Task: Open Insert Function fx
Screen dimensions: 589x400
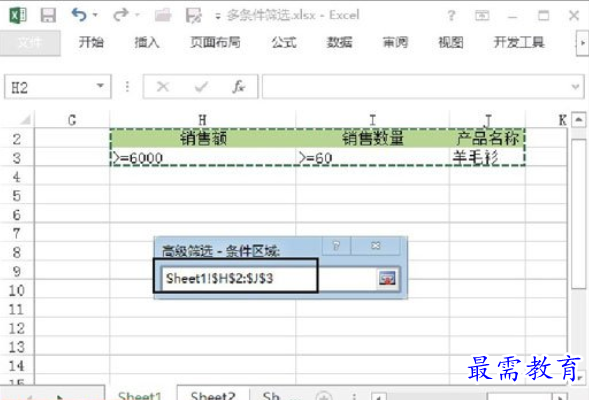Action: coord(239,87)
